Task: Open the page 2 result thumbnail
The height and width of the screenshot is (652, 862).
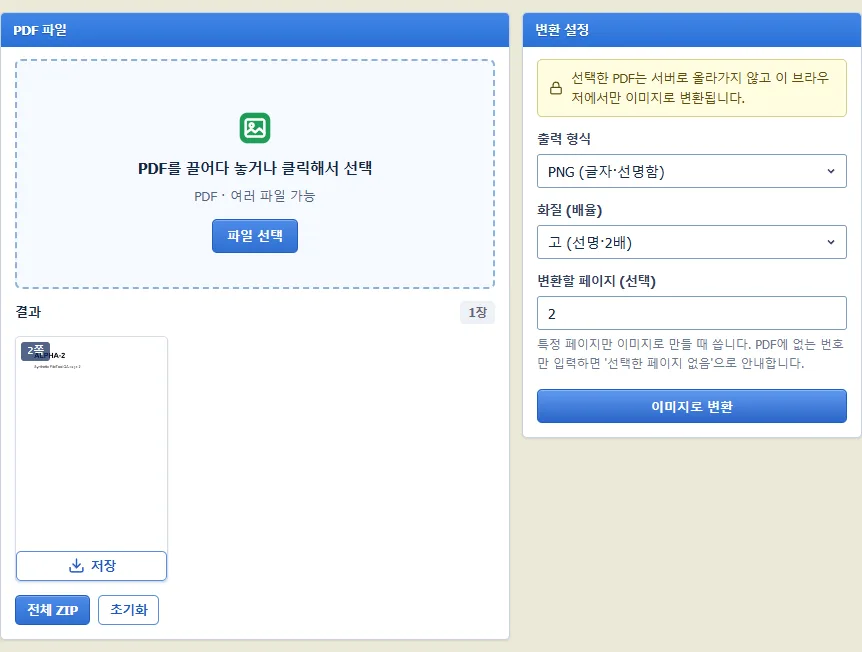Action: [x=91, y=444]
